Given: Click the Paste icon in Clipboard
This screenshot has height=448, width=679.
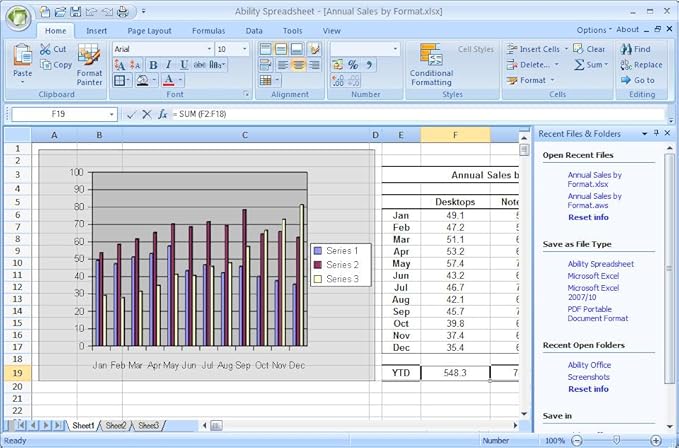Looking at the screenshot, I should (22, 57).
